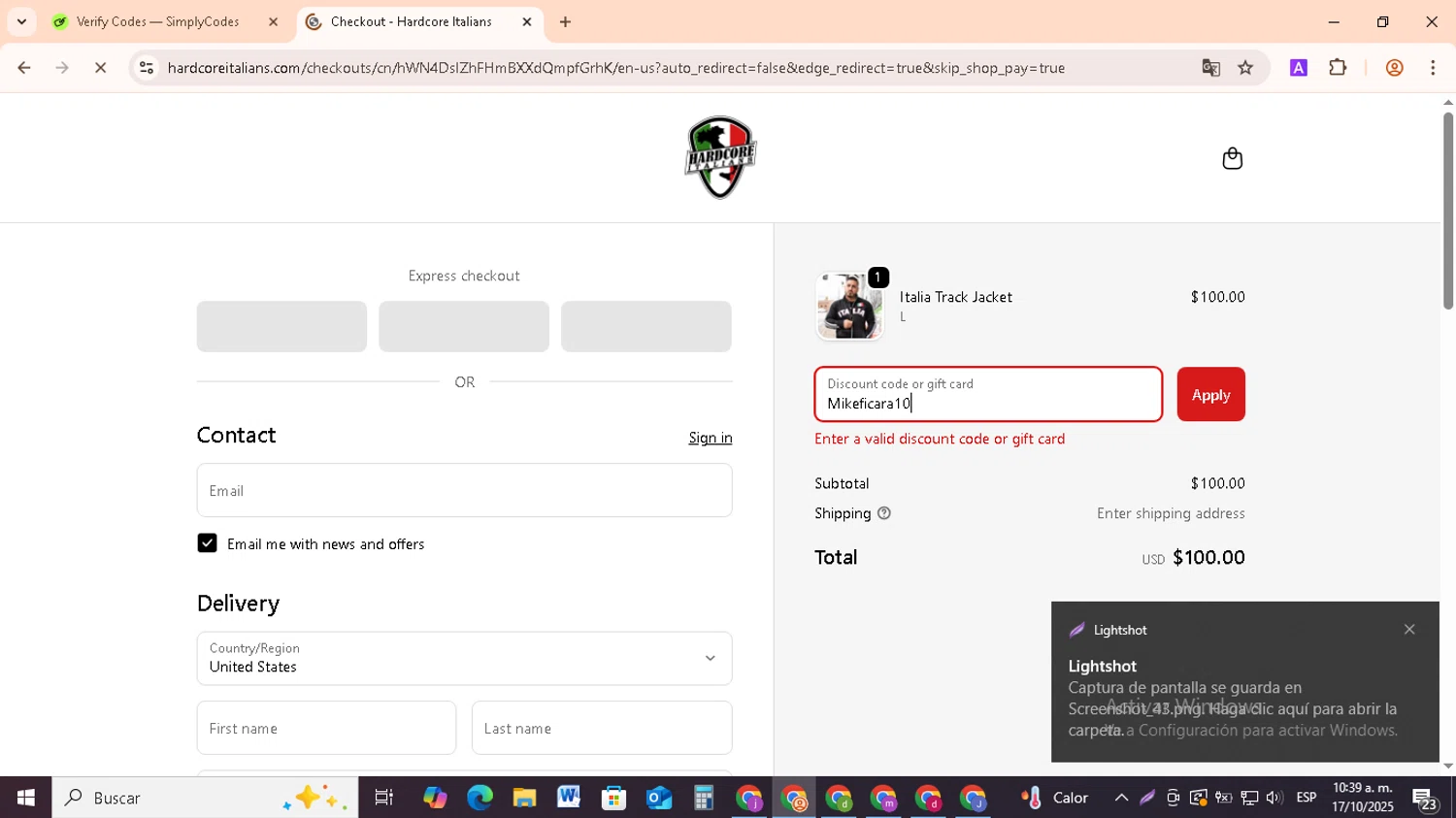Dismiss the Lightshot notification
The width and height of the screenshot is (1456, 818).
point(1409,630)
